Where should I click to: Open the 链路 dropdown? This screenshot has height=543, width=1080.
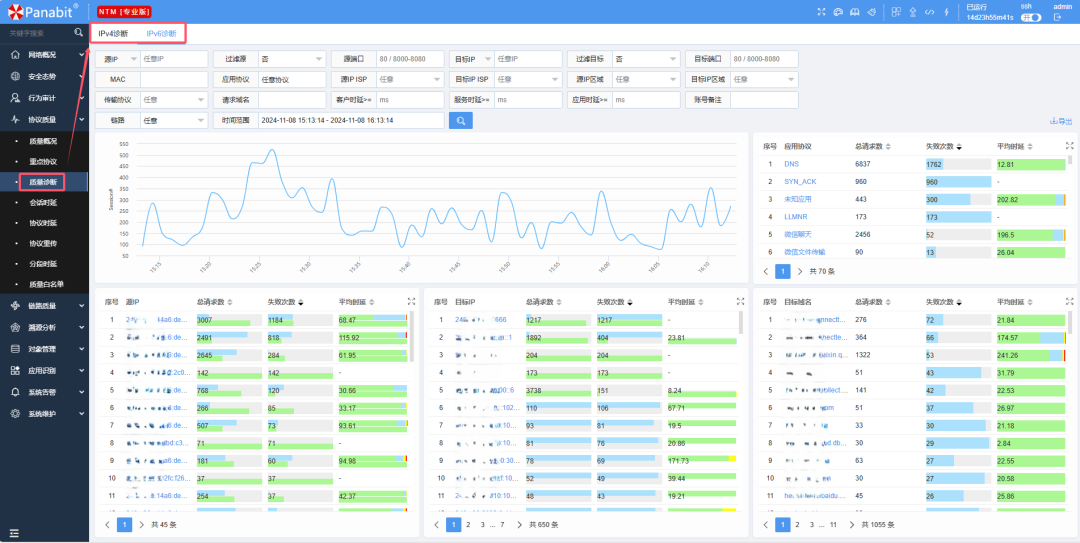tap(174, 120)
